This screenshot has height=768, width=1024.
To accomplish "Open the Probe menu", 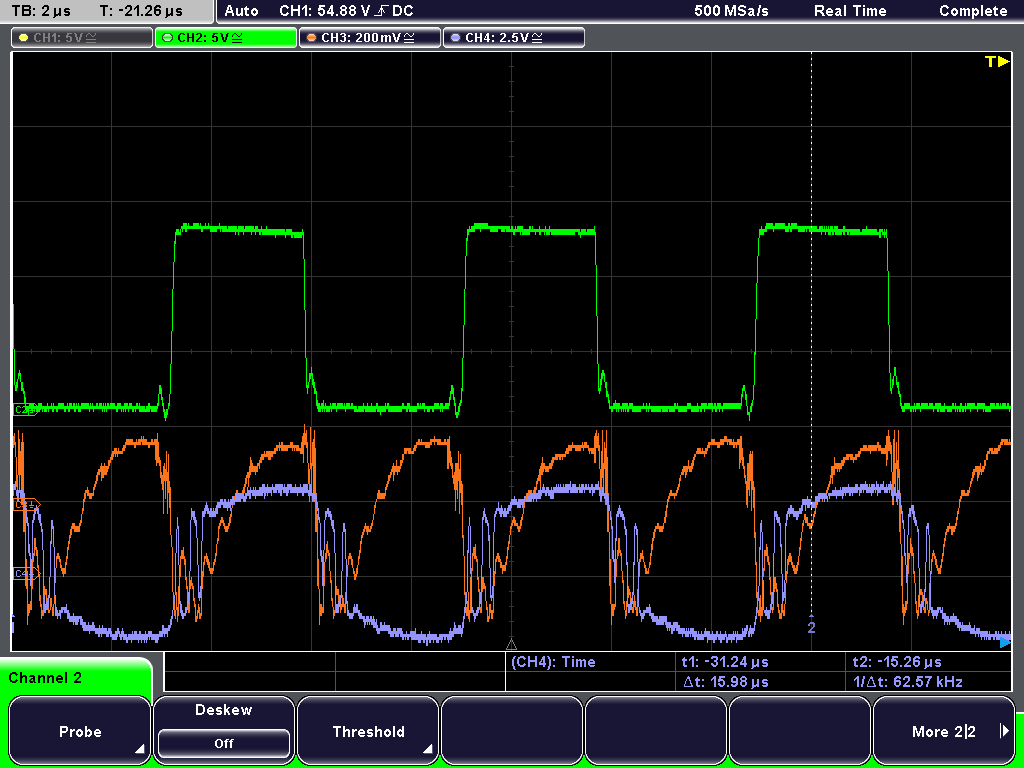I will click(80, 731).
